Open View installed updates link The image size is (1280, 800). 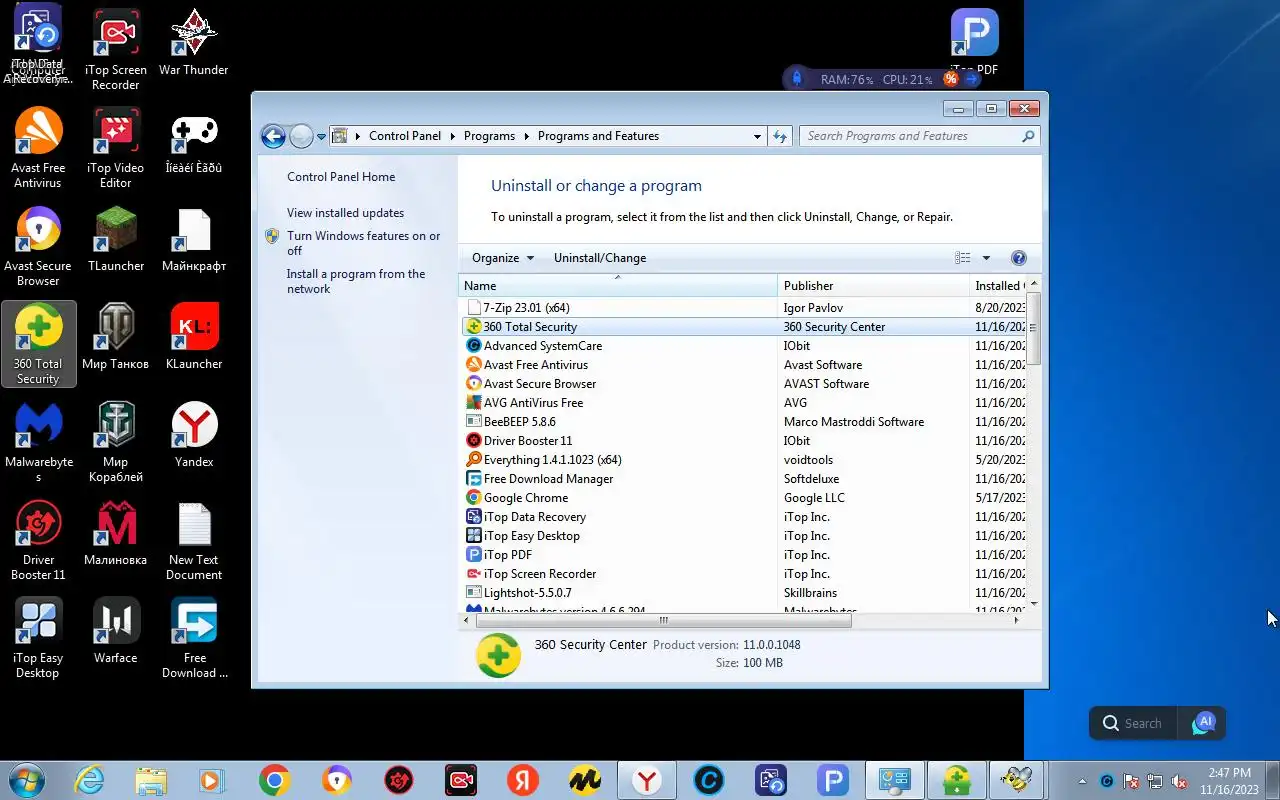pos(345,213)
